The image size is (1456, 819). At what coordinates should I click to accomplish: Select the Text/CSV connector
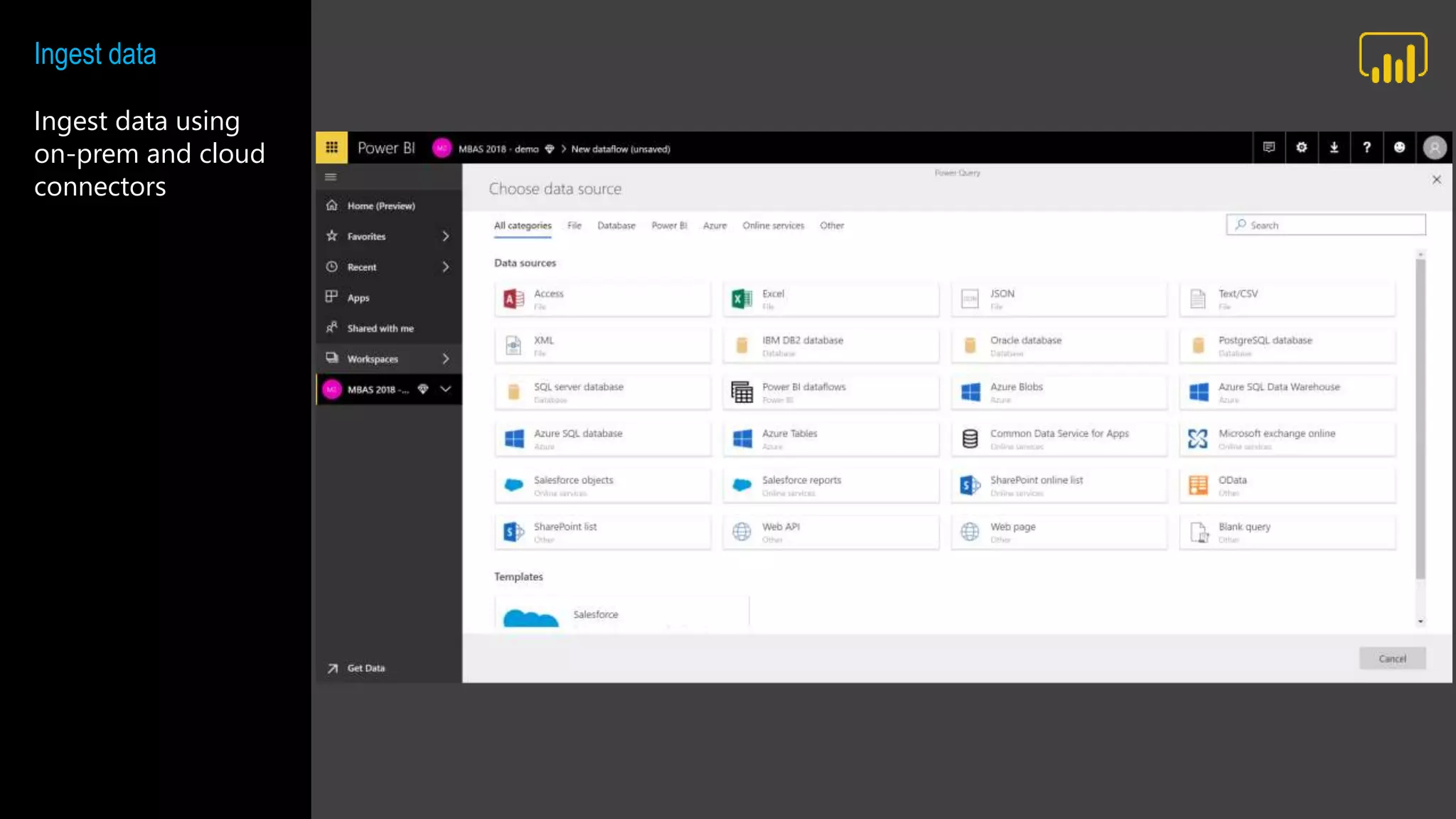tap(1288, 299)
